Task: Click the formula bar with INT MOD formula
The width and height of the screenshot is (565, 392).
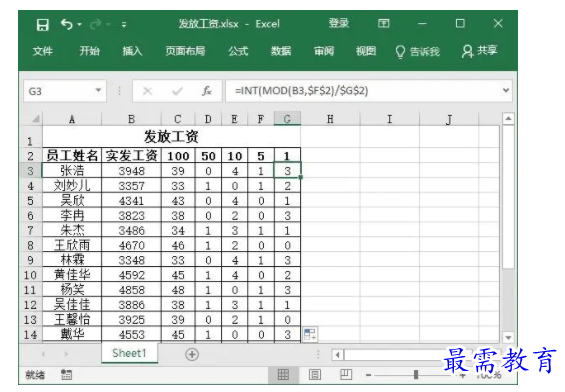Action: click(362, 91)
